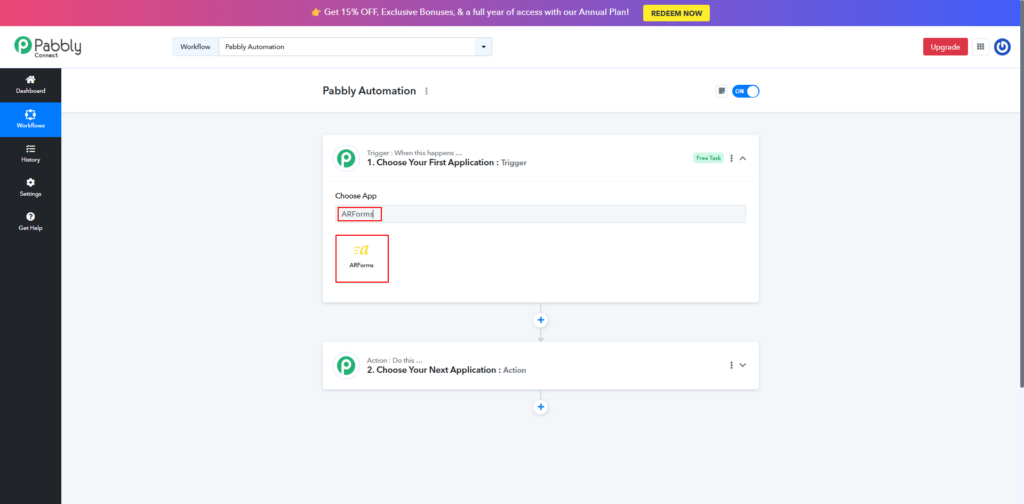Viewport: 1024px width, 504px height.
Task: Open the Settings sidebar item
Action: pyautogui.click(x=31, y=188)
